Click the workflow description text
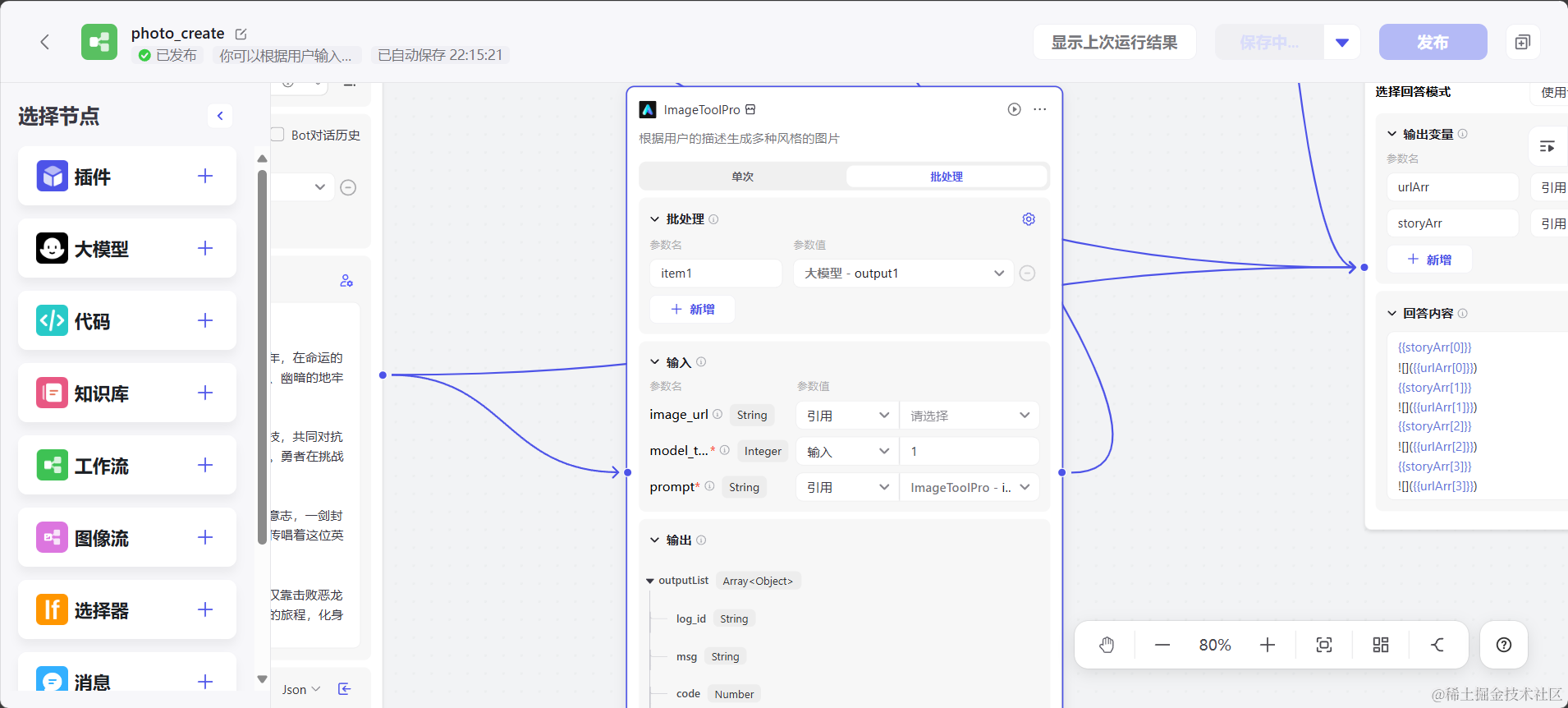 point(285,55)
